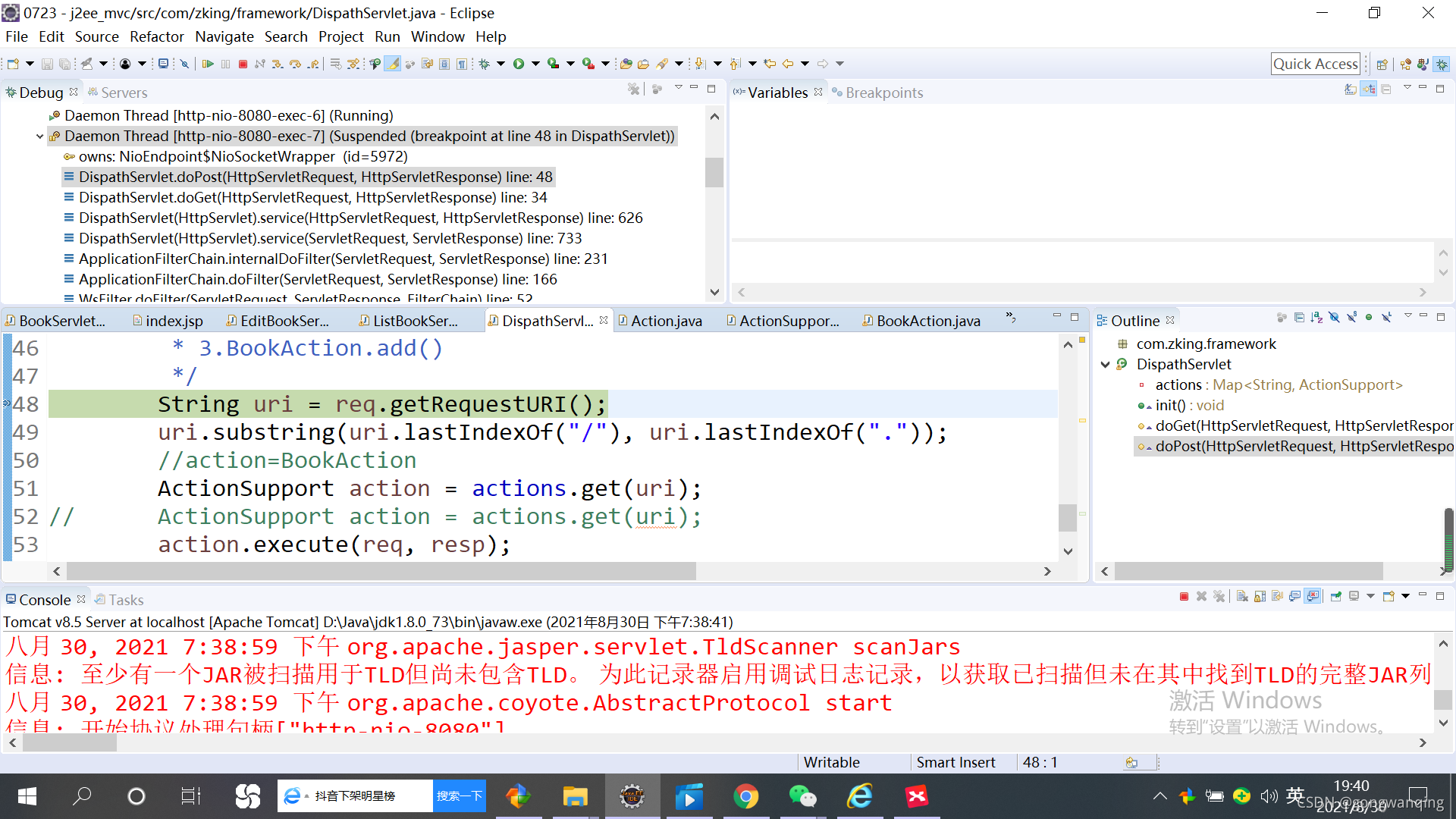Select the doGet line 34 stack frame
The image size is (1456, 819).
pos(312,197)
